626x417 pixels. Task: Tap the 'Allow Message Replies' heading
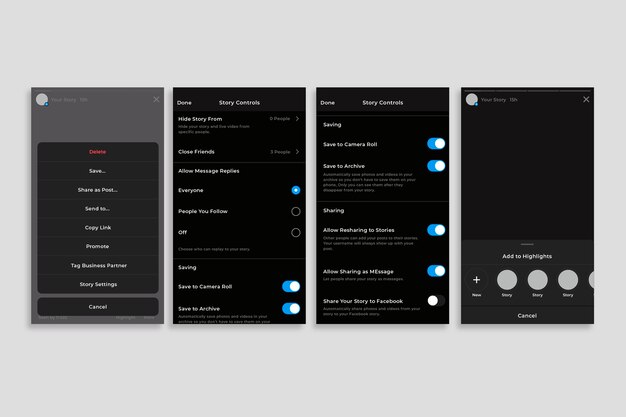[209, 171]
